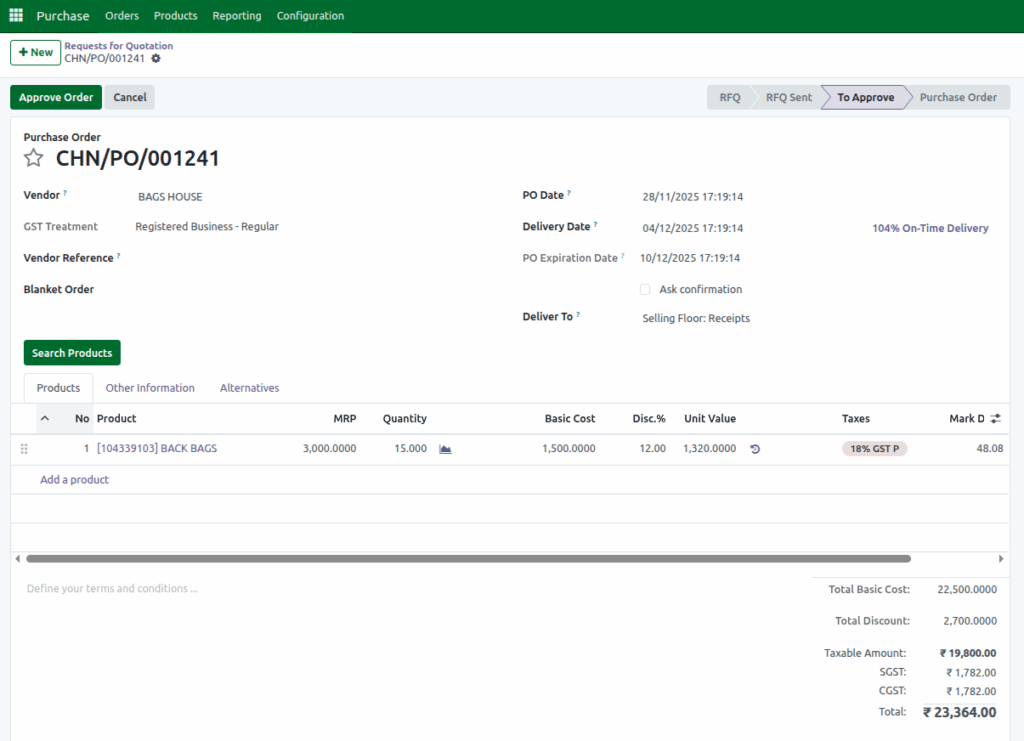
Task: Open the gear action menu beside CHN/PO/001241
Action: (x=157, y=59)
